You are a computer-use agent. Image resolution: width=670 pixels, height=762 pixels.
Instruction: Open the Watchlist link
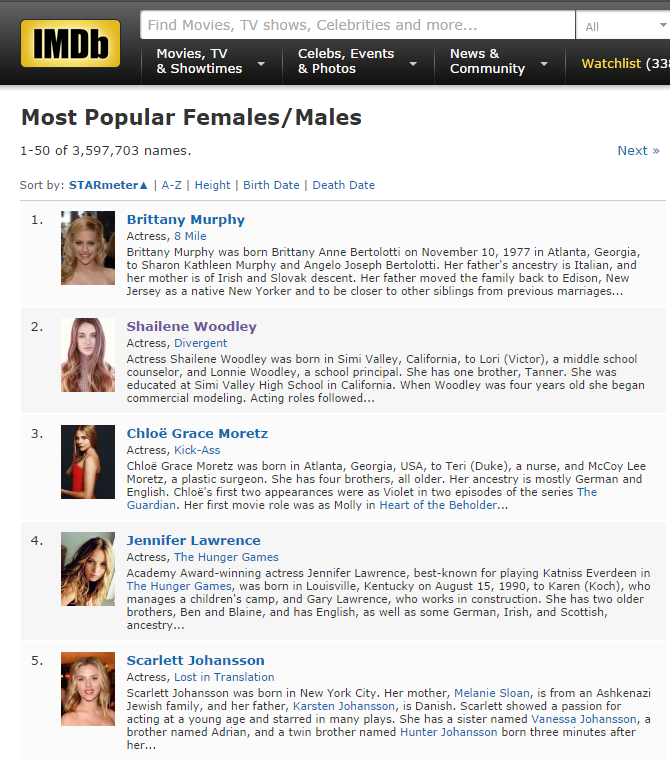(625, 64)
